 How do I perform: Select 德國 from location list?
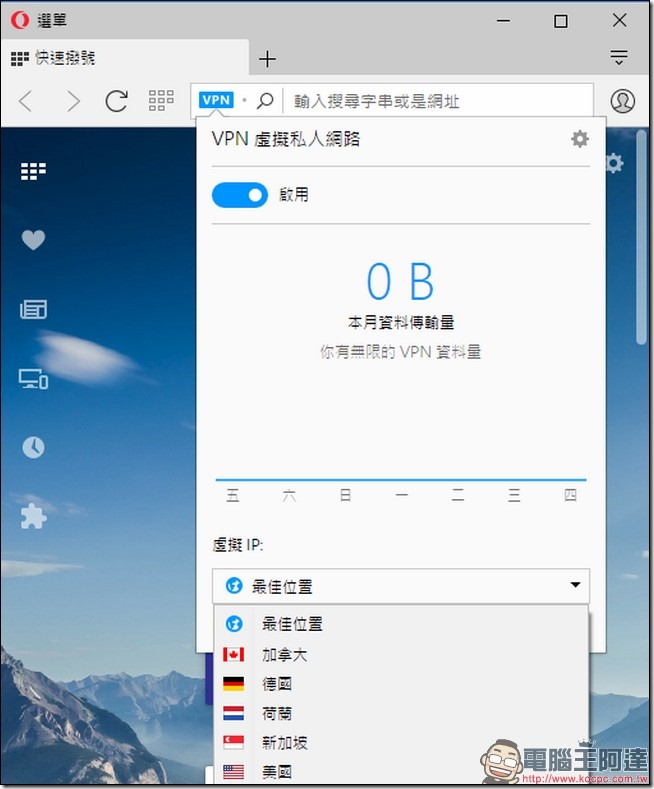(401, 684)
